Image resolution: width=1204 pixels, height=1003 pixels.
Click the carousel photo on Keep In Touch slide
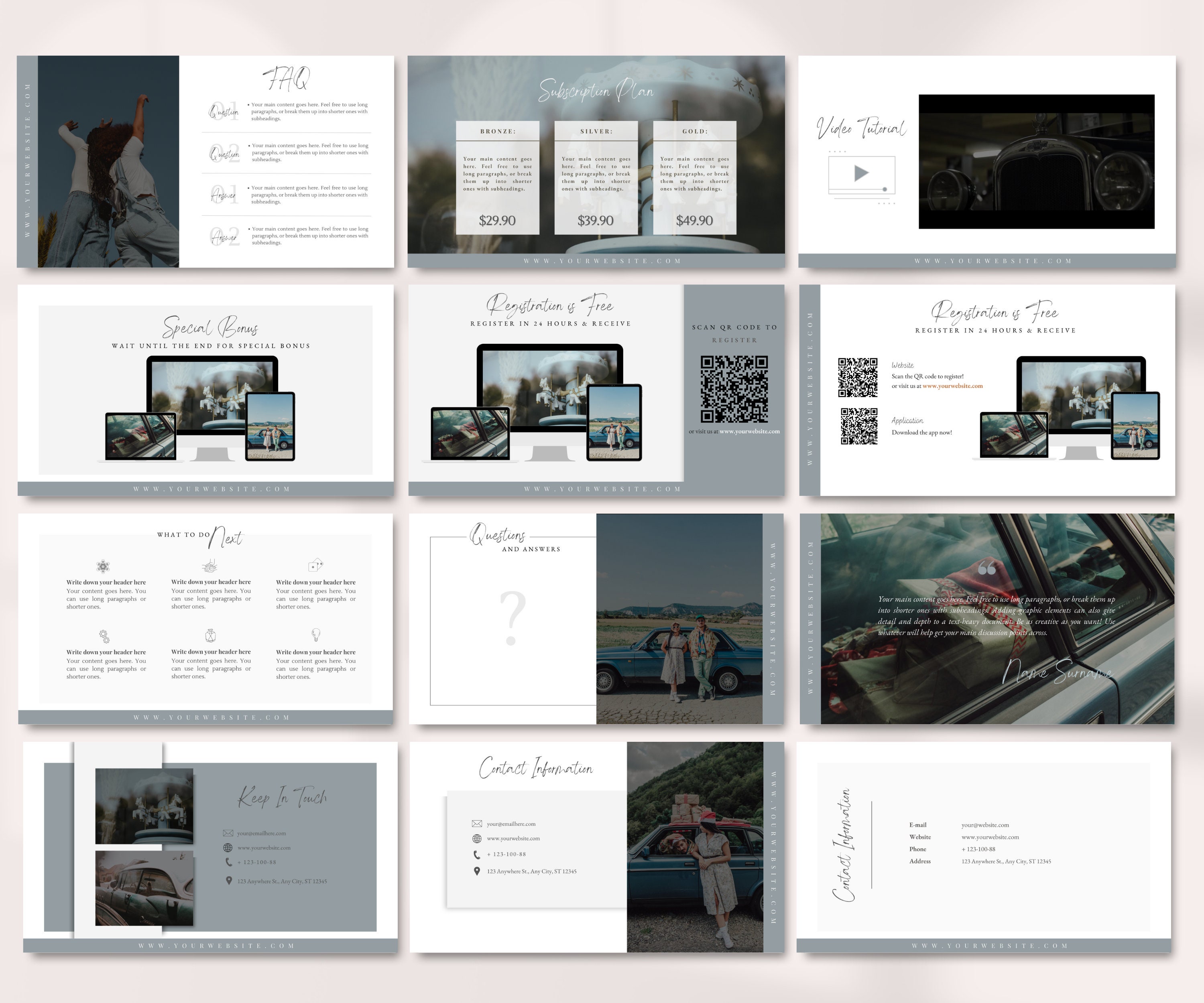[x=144, y=806]
